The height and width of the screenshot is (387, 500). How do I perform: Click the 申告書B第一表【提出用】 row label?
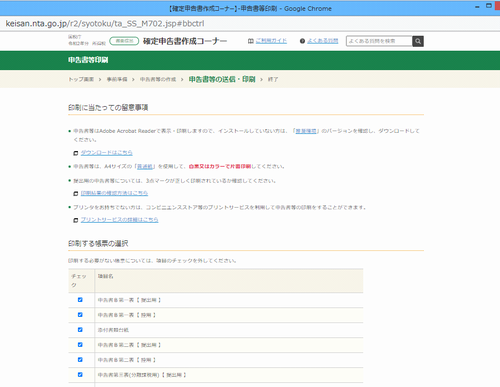tap(129, 300)
